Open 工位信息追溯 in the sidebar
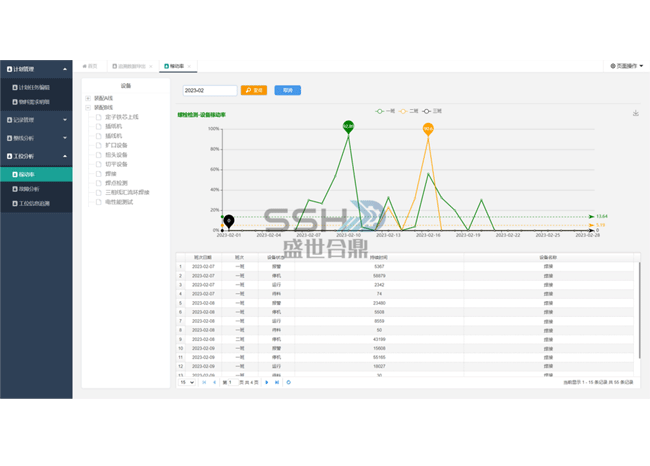650x466 pixels. [x=36, y=204]
